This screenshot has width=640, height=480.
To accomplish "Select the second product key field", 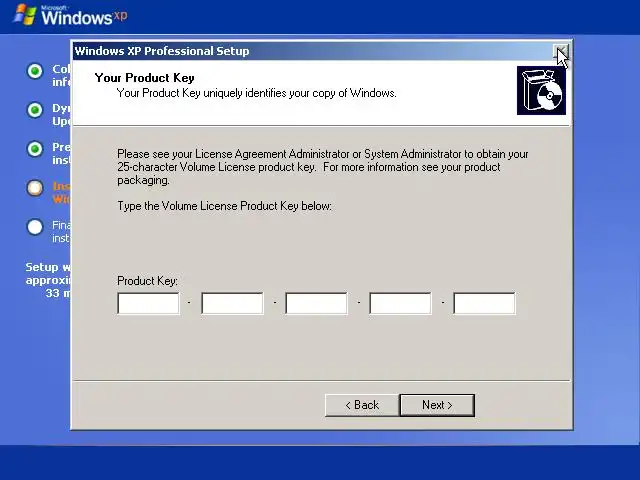I will pyautogui.click(x=232, y=303).
